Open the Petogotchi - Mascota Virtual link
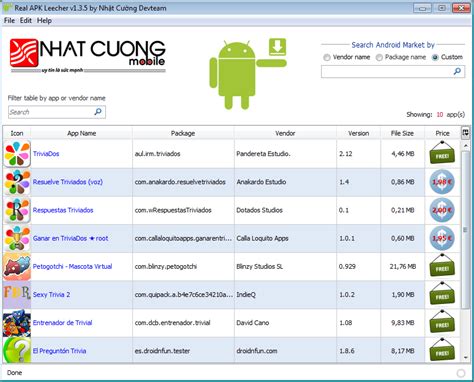Image resolution: width=474 pixels, height=382 pixels. point(72,266)
